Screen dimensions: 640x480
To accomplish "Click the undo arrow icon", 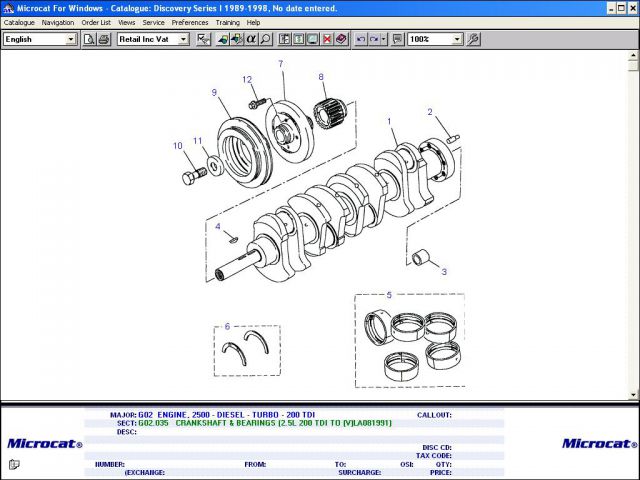I will pyautogui.click(x=360, y=39).
